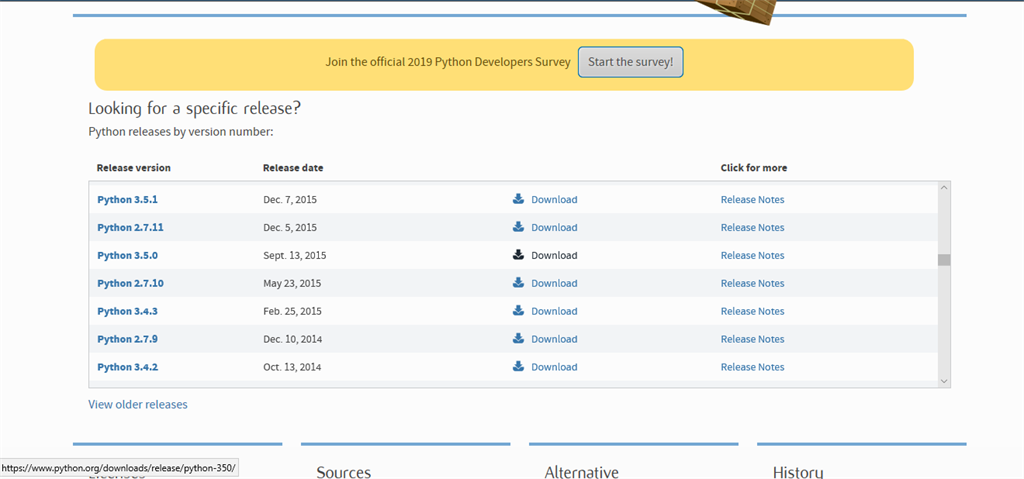View Release Notes for Python 2.7.9
The width and height of the screenshot is (1024, 479).
(752, 339)
